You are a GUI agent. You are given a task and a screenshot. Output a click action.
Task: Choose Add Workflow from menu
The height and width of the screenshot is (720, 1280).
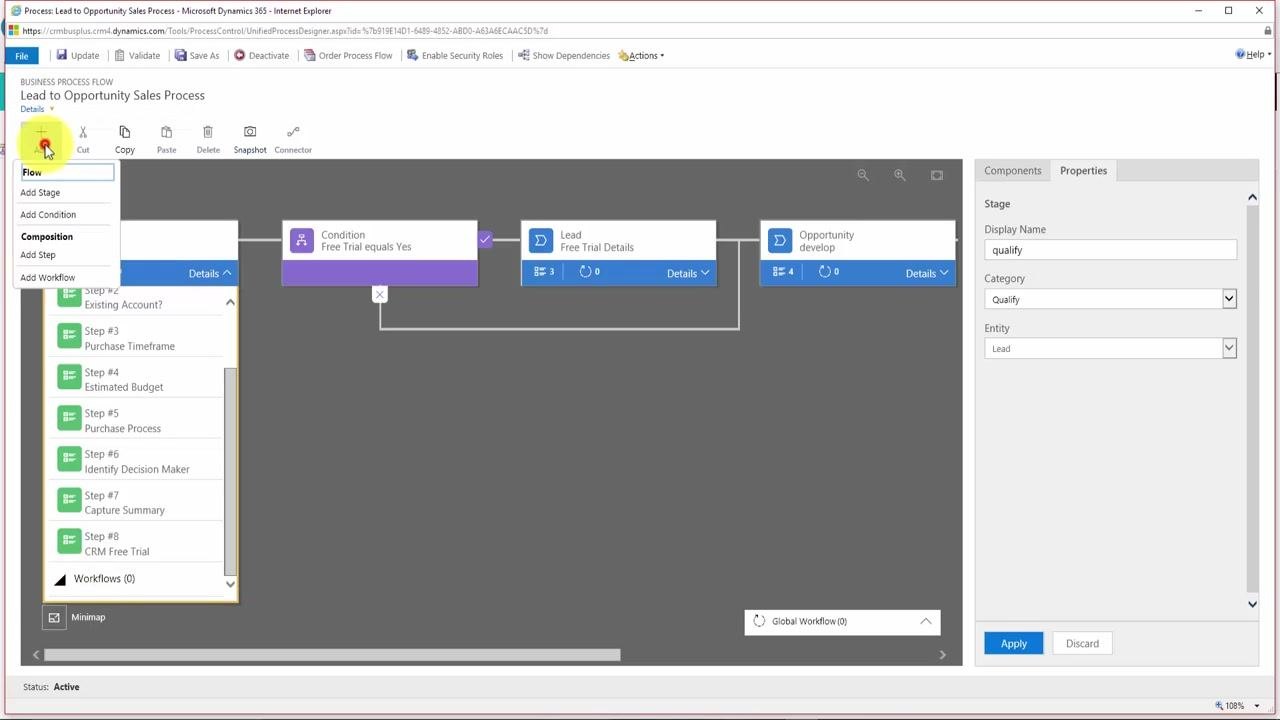tap(48, 277)
